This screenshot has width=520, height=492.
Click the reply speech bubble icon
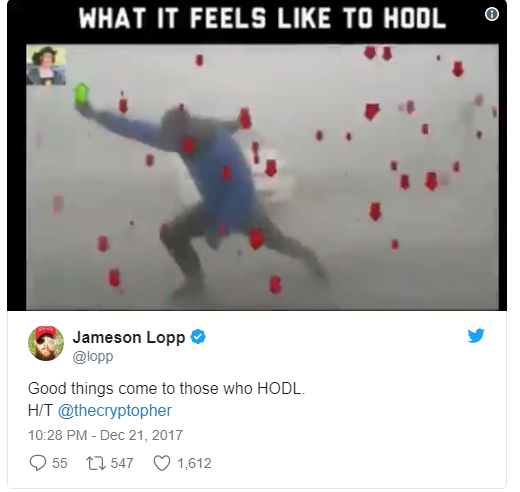click(x=38, y=463)
